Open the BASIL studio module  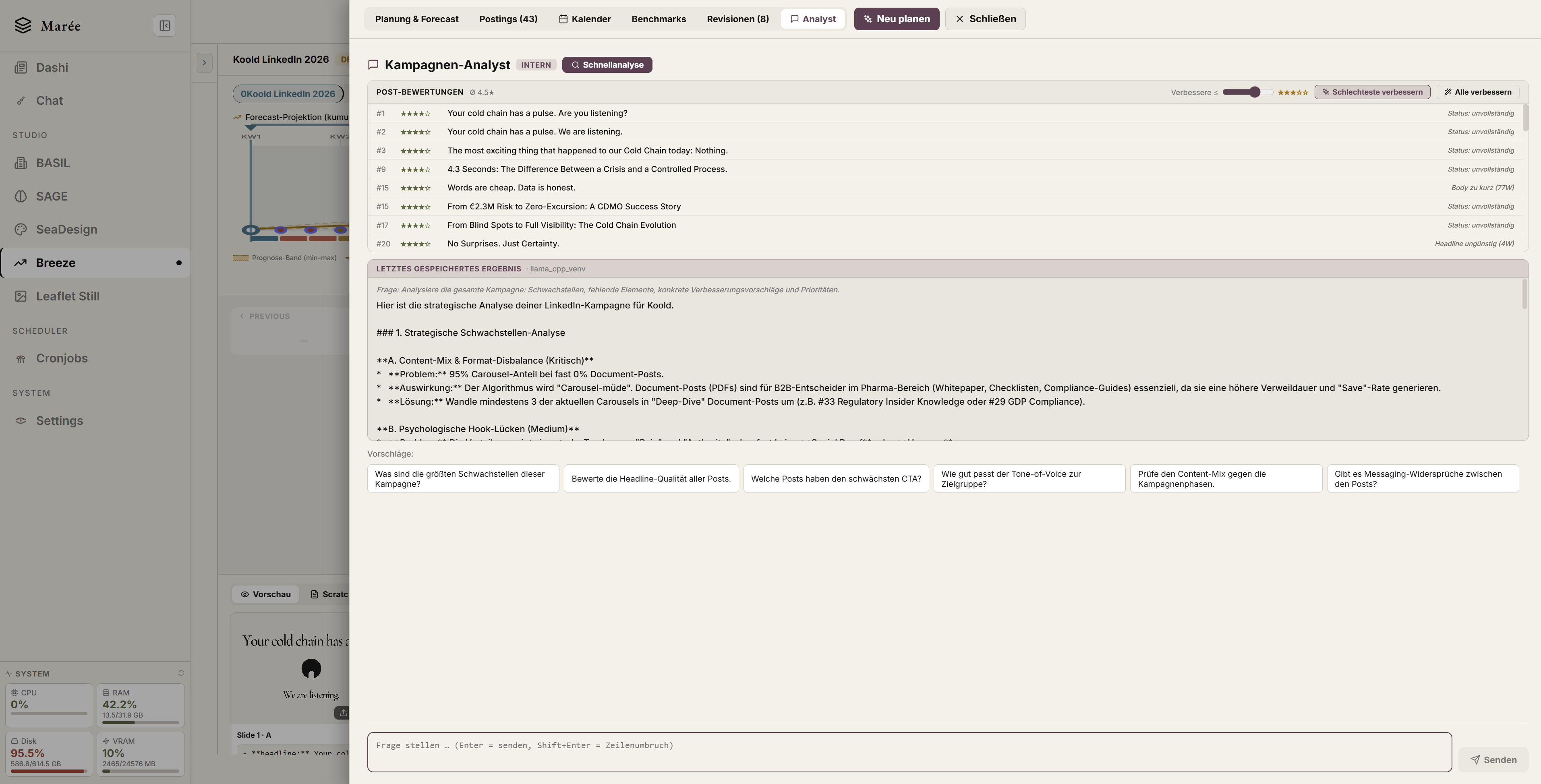95,163
